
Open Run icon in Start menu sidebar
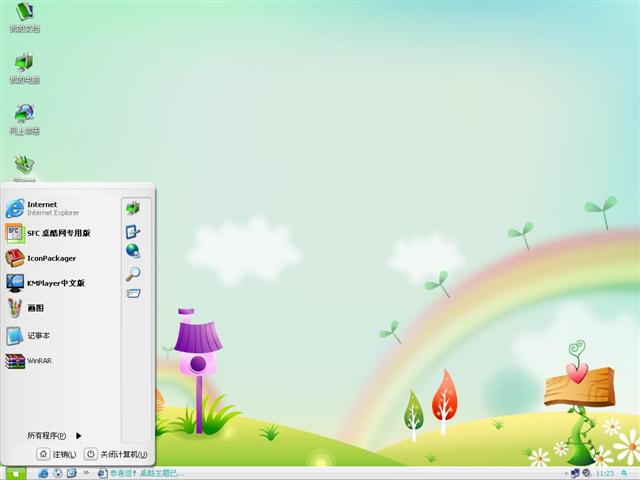[133, 293]
